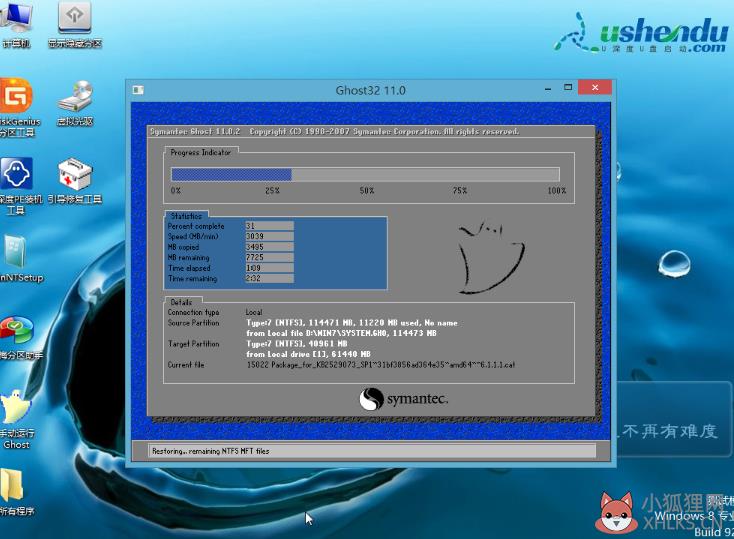Click the blue progress indicator bar
This screenshot has width=734, height=539.
(x=231, y=175)
